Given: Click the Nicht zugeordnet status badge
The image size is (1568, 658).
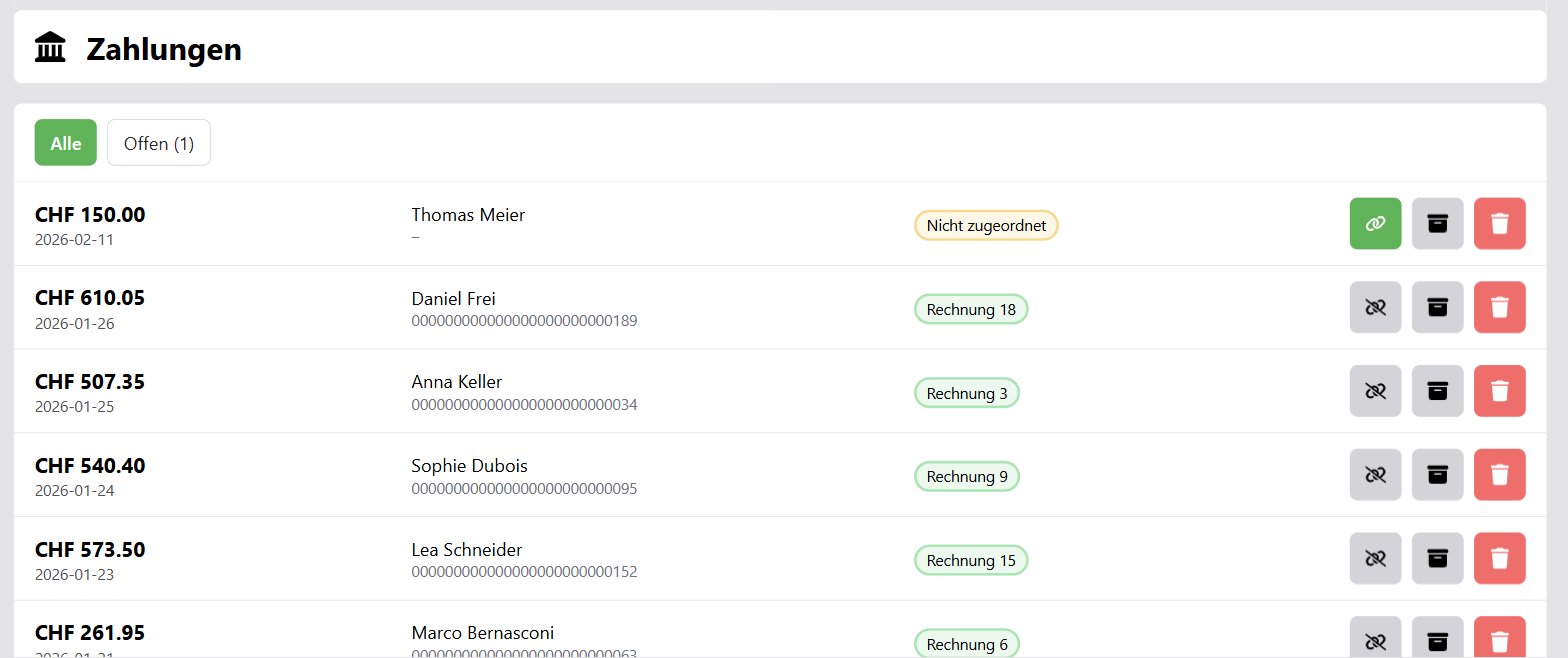Looking at the screenshot, I should point(986,226).
